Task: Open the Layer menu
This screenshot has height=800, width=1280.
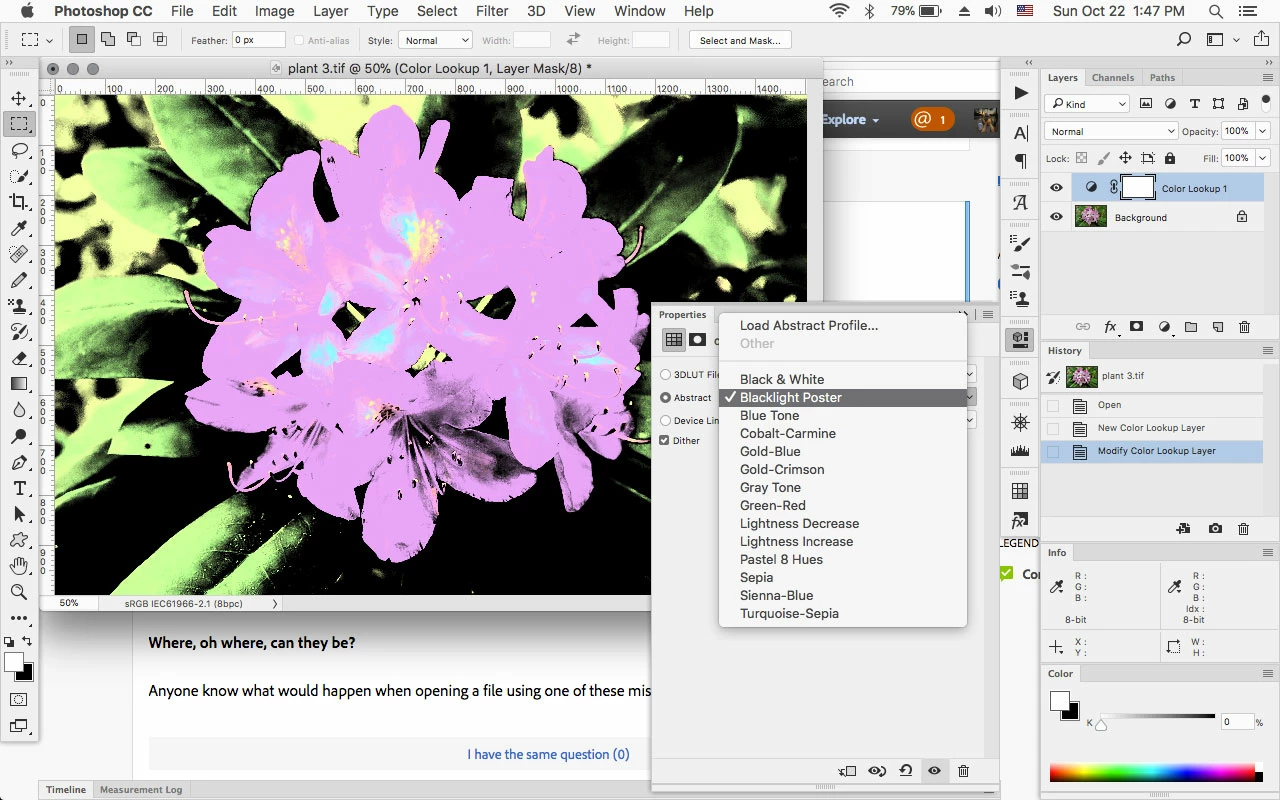Action: (x=330, y=11)
